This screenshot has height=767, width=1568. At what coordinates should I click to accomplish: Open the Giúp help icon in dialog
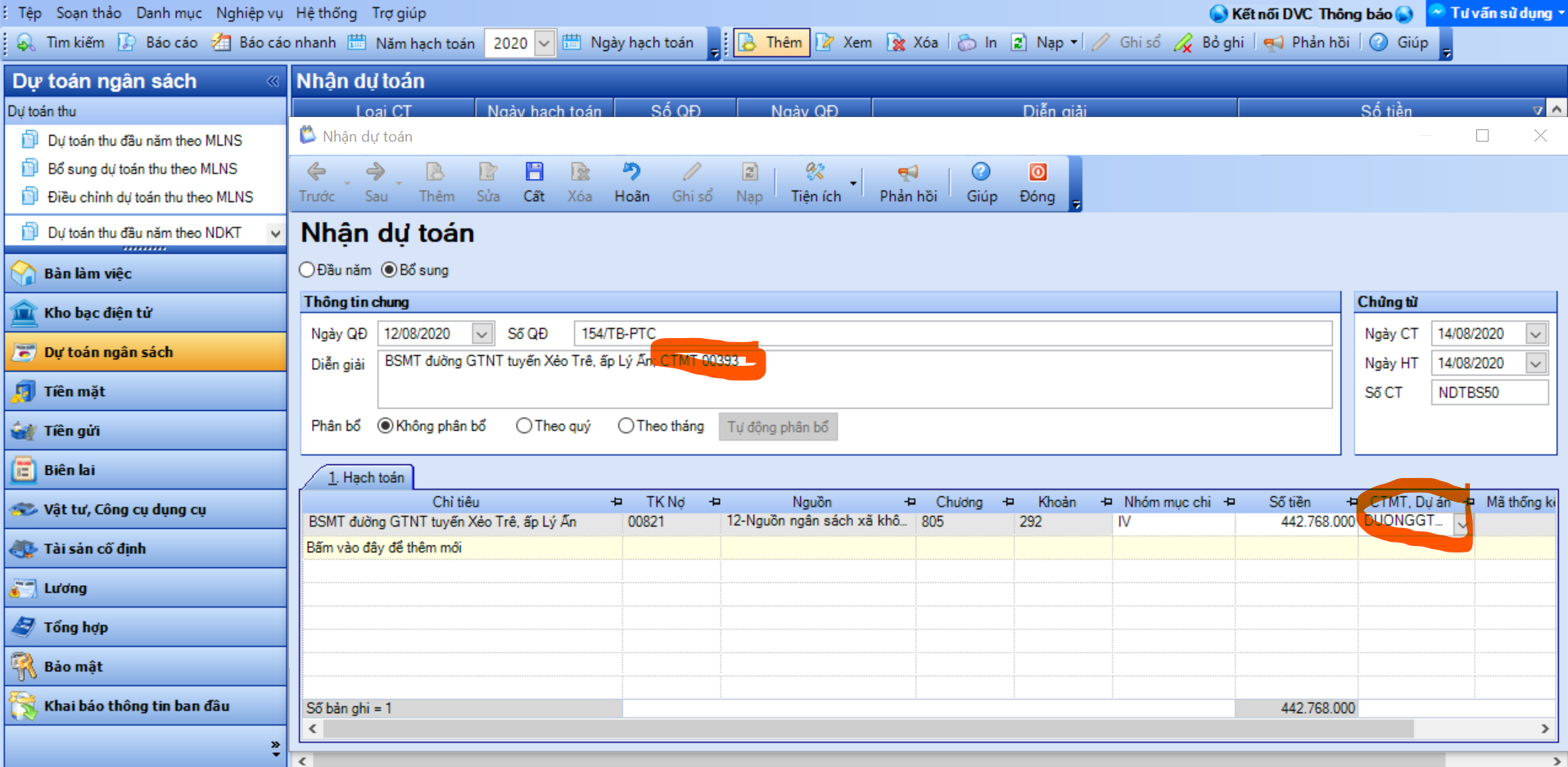point(981,182)
